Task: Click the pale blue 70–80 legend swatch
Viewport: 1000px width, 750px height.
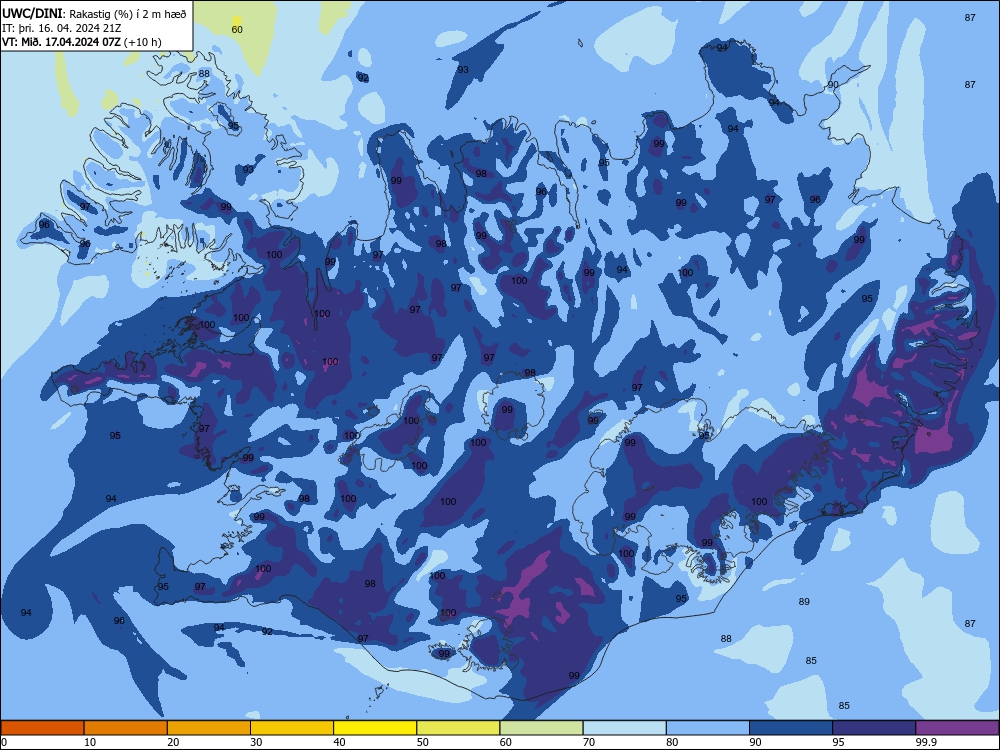Action: [x=624, y=728]
